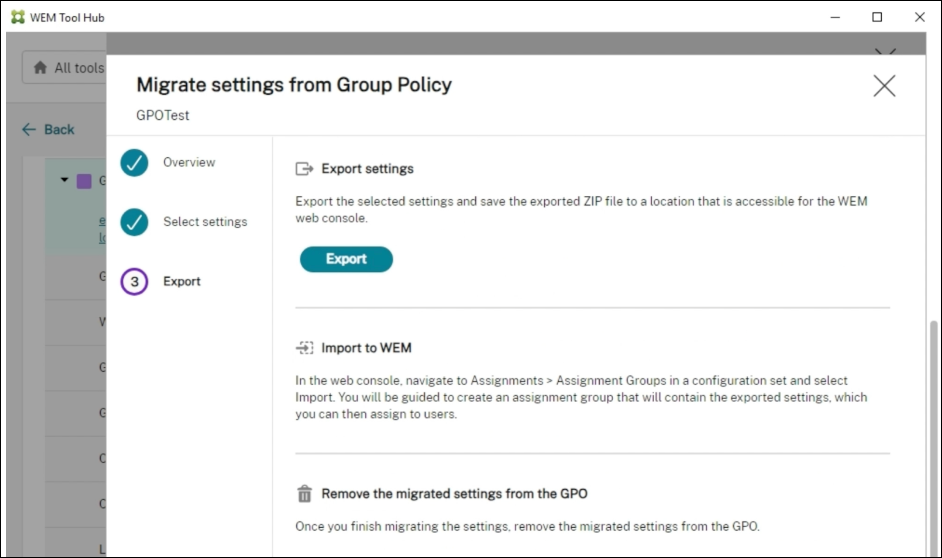This screenshot has width=942, height=558.
Task: Click the Overview step checkmark icon
Action: click(x=134, y=162)
